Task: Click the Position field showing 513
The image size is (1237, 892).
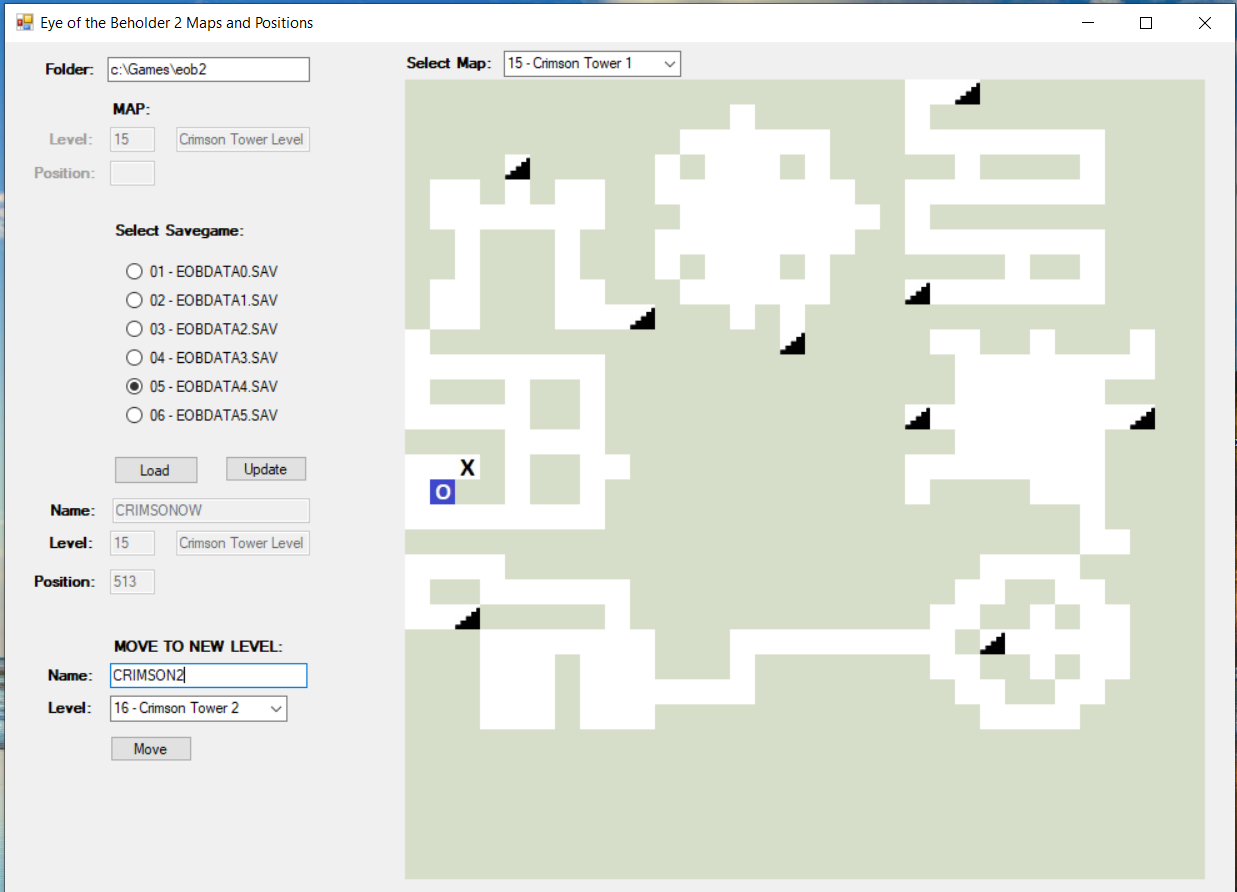Action: (x=132, y=581)
